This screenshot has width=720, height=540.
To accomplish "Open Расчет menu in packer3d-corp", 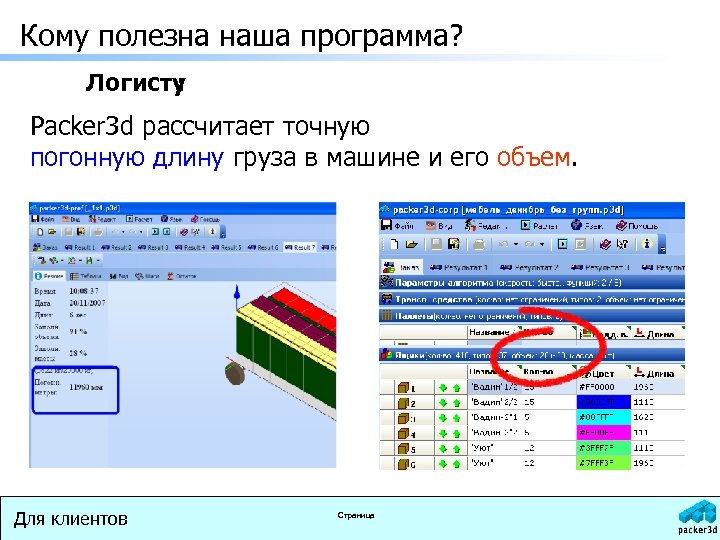I will (539, 225).
